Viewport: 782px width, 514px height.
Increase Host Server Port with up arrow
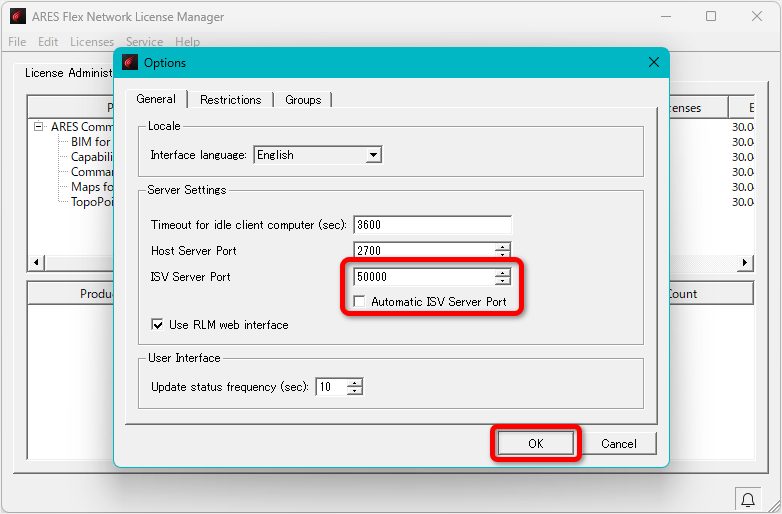point(503,246)
